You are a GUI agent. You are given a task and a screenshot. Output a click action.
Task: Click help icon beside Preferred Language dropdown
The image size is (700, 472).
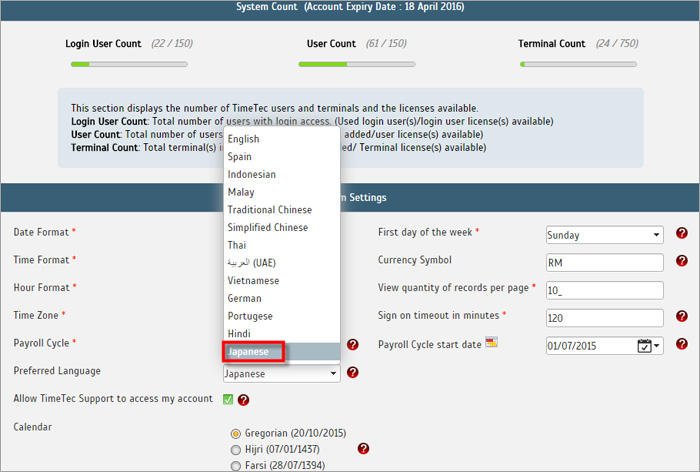tap(353, 373)
